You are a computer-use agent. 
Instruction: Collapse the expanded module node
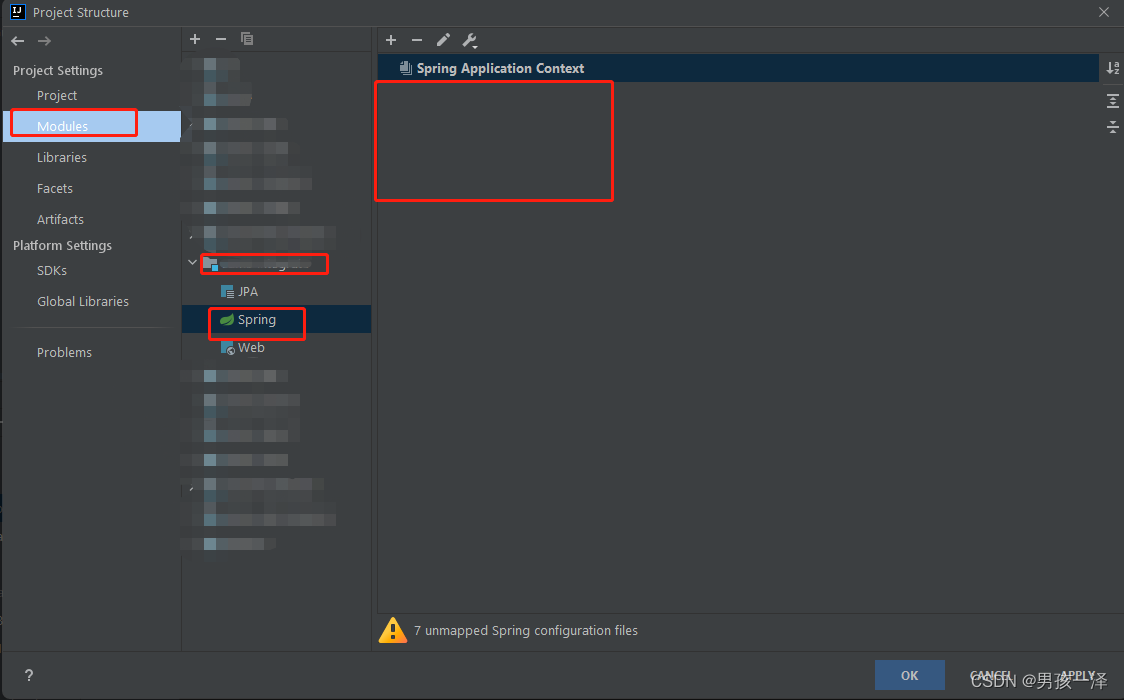click(192, 262)
